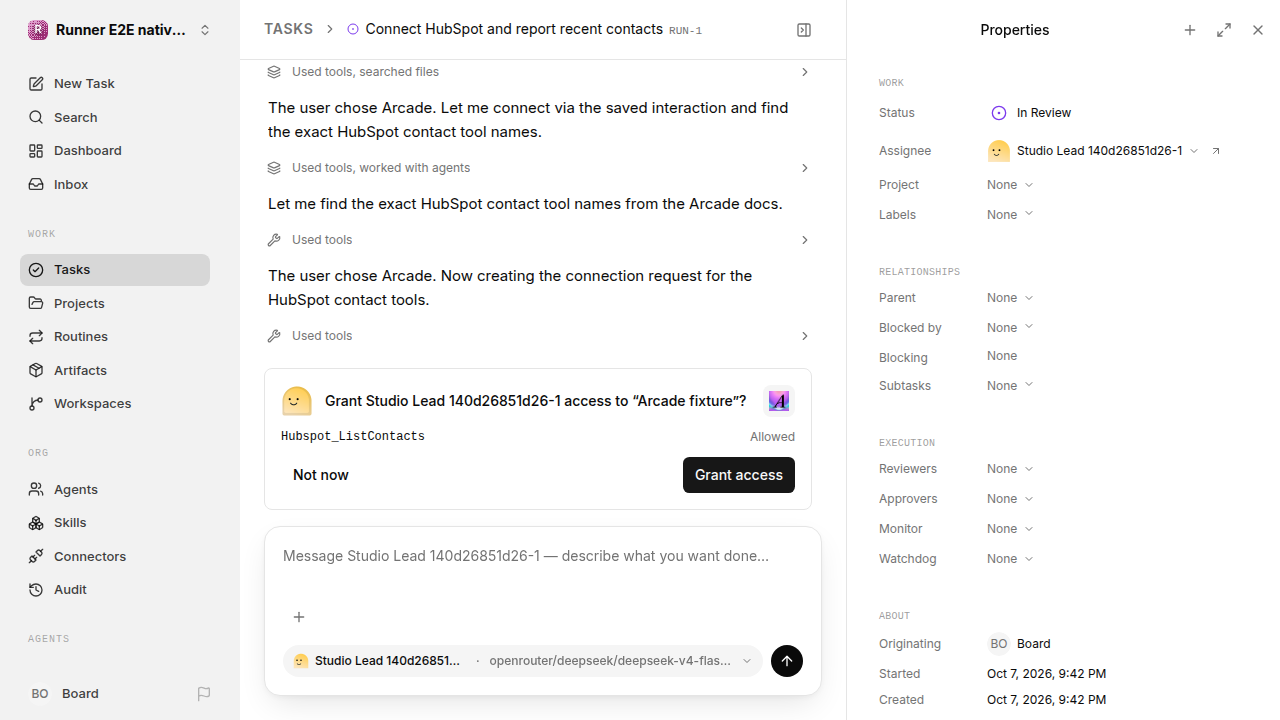Open Agents page
Image resolution: width=1280 pixels, height=720 pixels.
click(115, 490)
